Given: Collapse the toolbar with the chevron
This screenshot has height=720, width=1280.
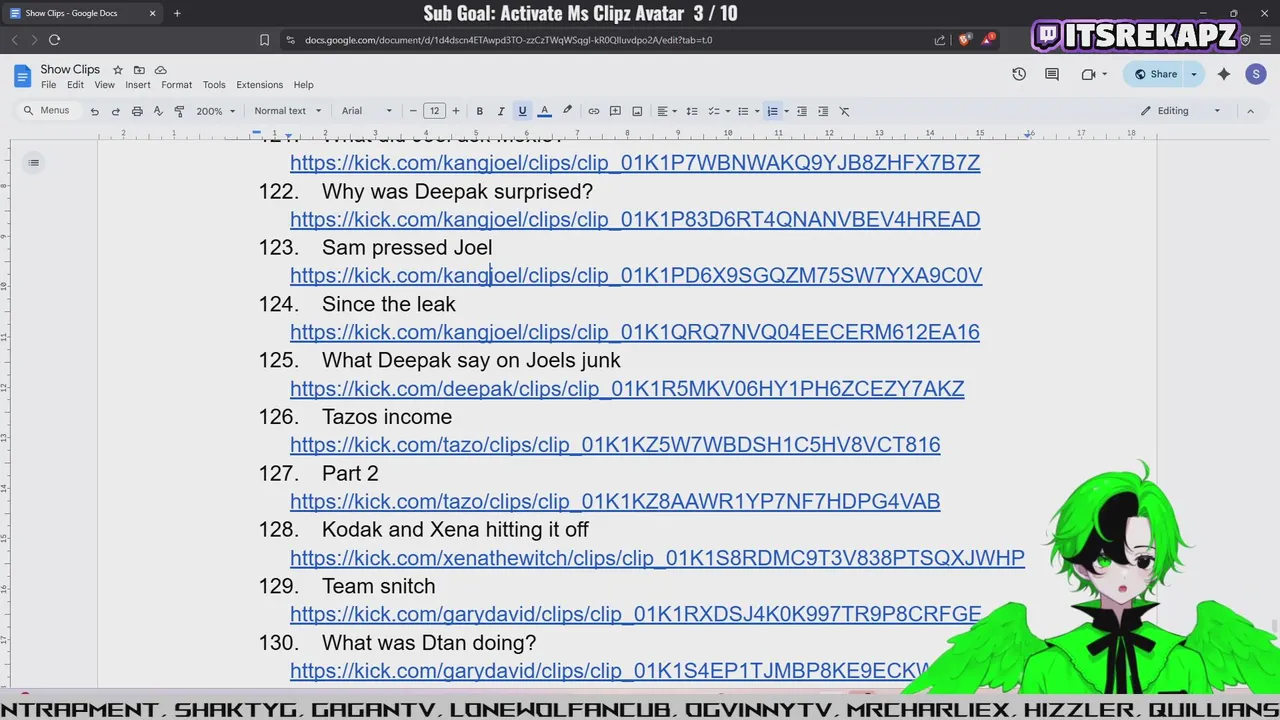Looking at the screenshot, I should click(1250, 111).
